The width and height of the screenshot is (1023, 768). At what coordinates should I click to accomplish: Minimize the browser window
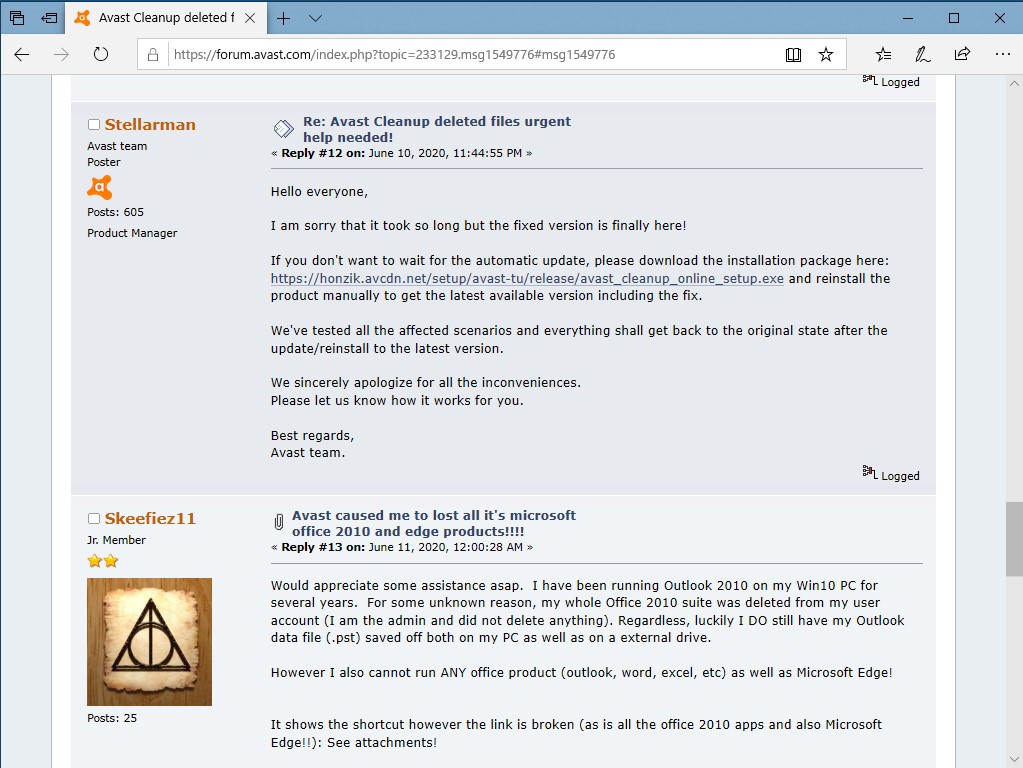tap(908, 18)
